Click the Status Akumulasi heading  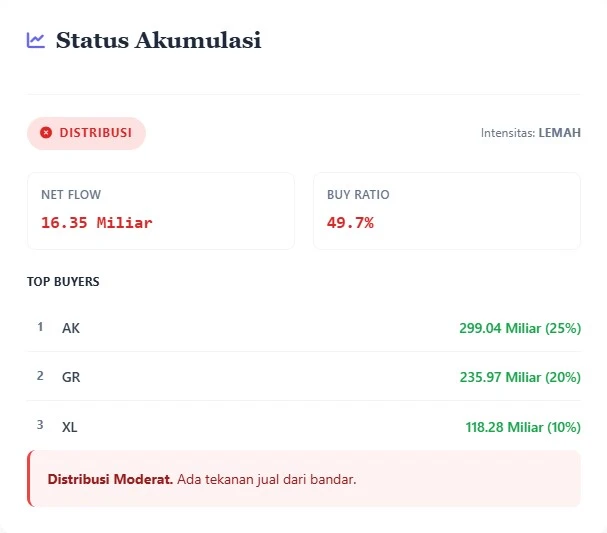tap(158, 40)
